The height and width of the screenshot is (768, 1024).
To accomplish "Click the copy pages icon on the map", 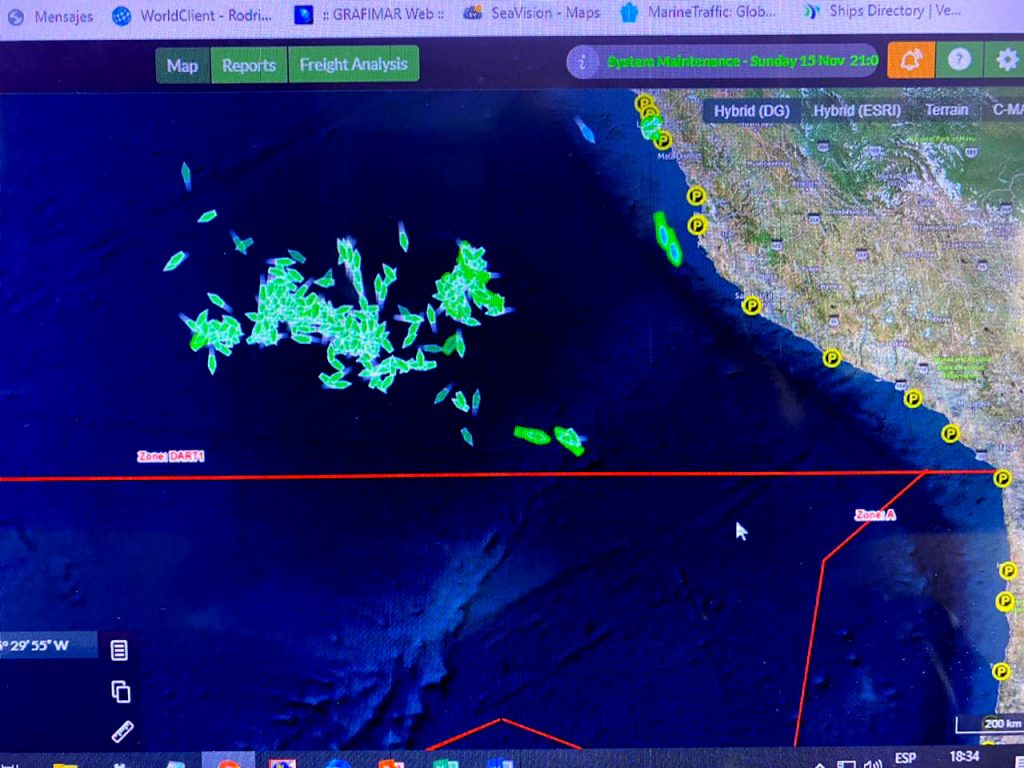I will 120,692.
